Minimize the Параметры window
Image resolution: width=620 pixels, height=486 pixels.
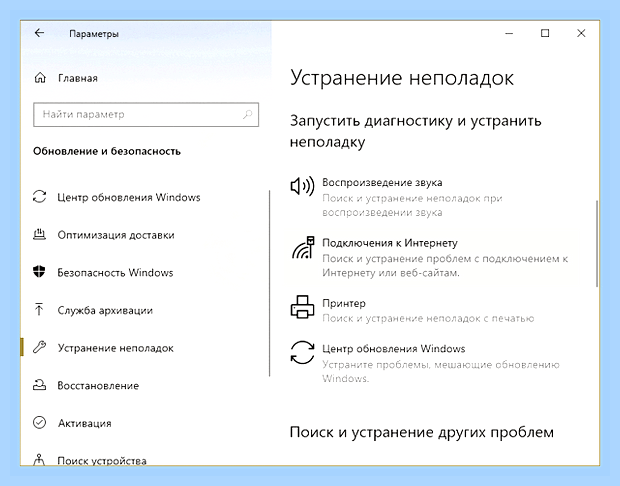coord(509,33)
